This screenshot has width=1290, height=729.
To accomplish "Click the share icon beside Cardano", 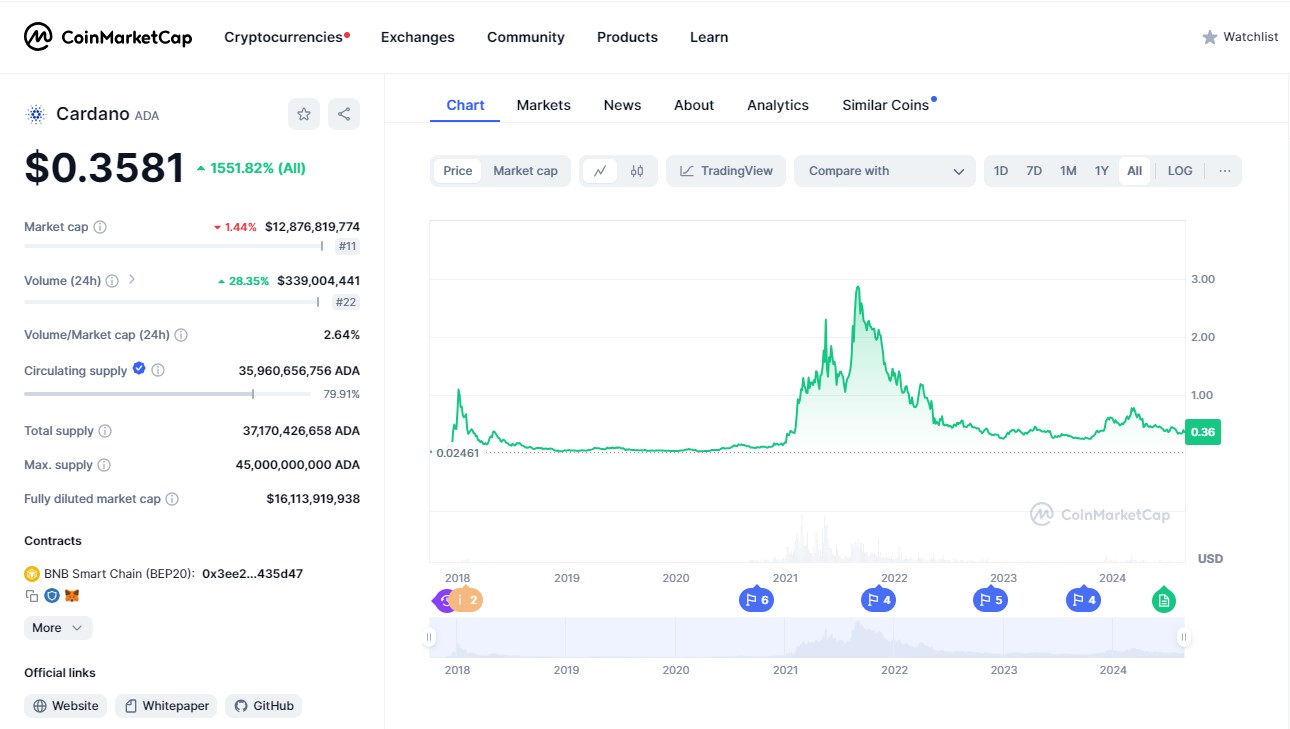I will (344, 114).
